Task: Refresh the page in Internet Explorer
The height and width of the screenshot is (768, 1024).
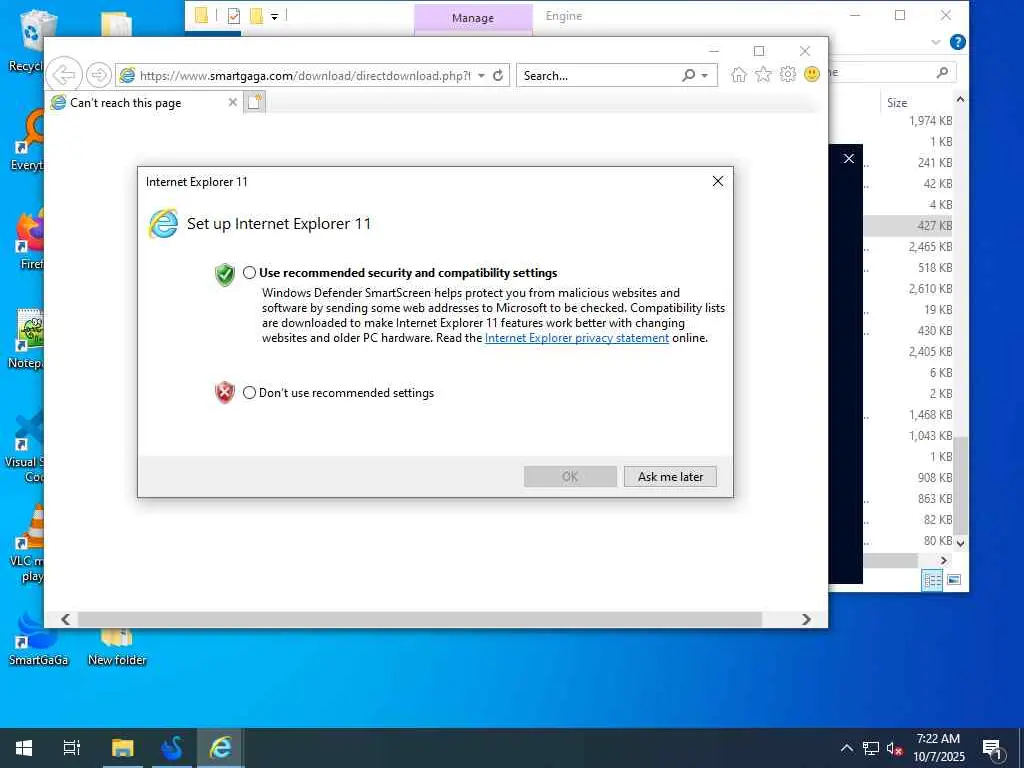Action: click(x=498, y=75)
